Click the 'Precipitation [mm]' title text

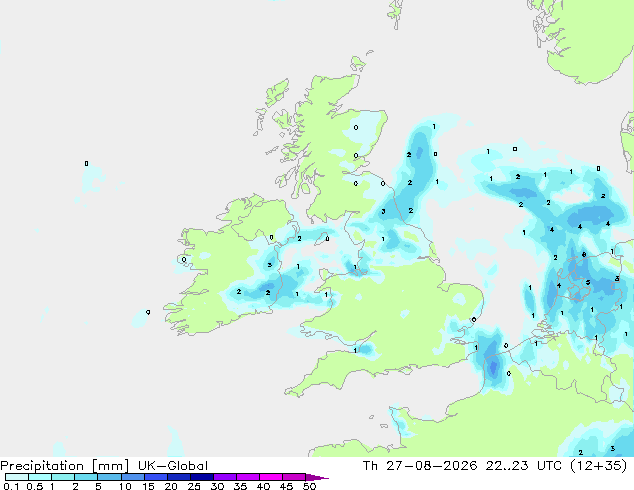(x=64, y=466)
